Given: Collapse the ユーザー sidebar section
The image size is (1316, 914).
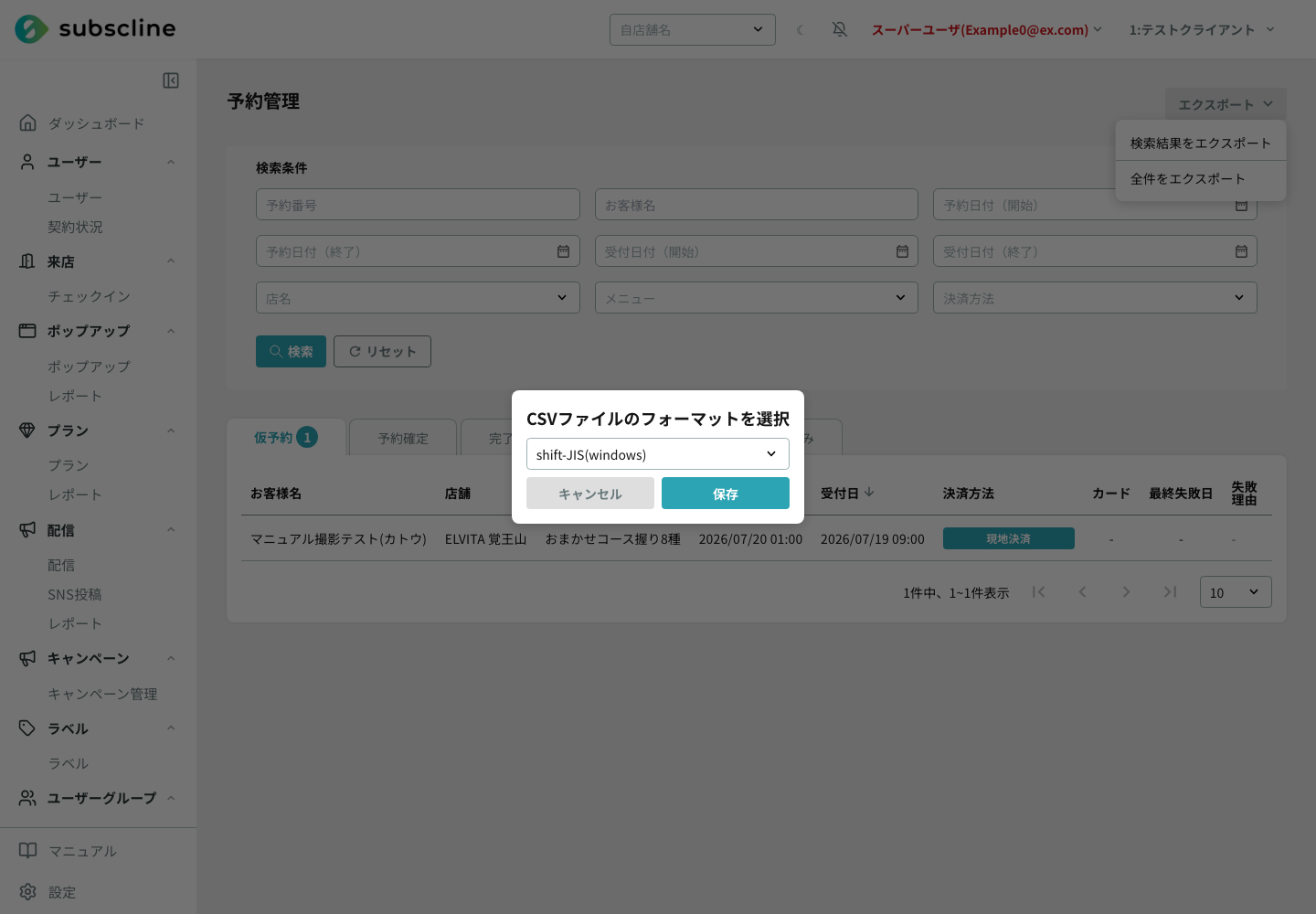Looking at the screenshot, I should [171, 163].
